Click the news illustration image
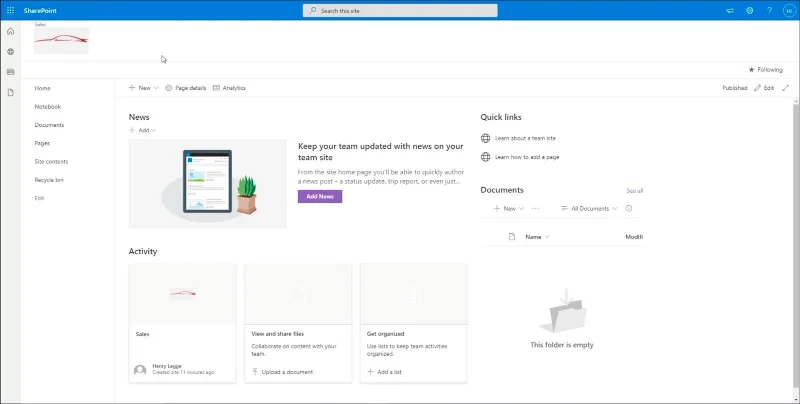Viewport: 800px width, 404px height. click(x=207, y=184)
